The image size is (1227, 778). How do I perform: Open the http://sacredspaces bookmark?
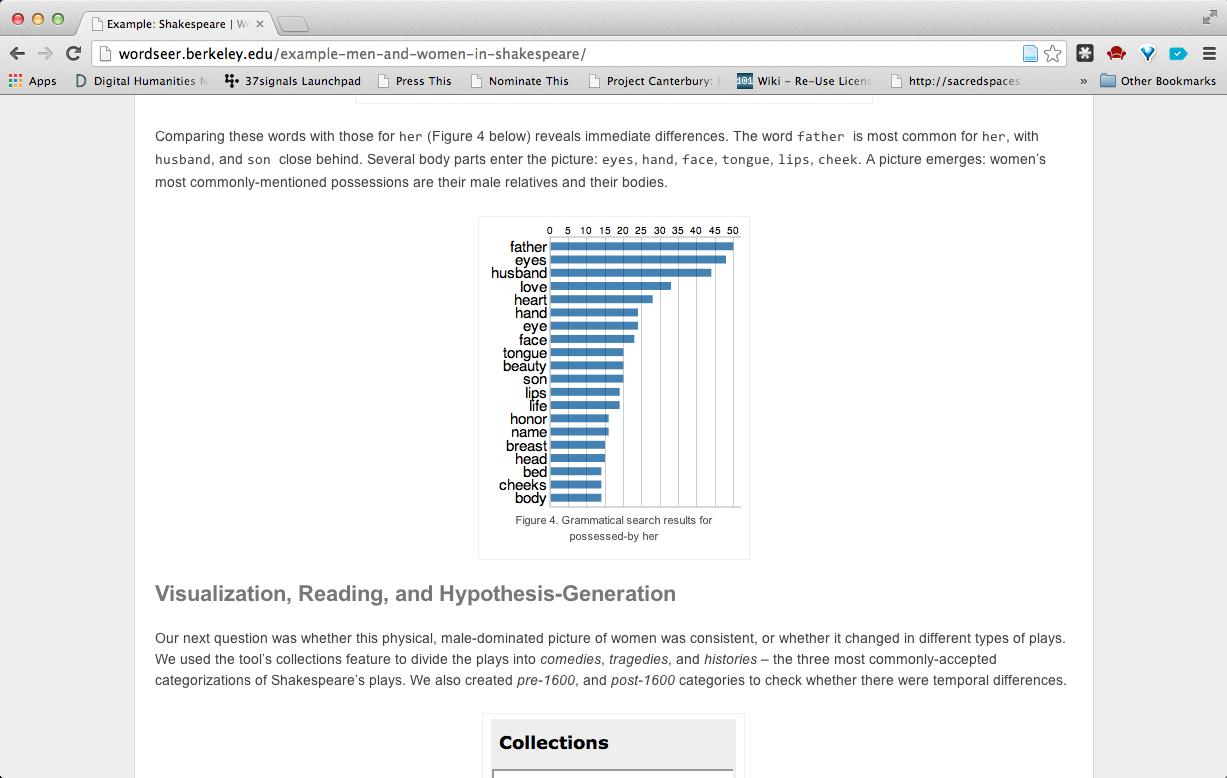coord(955,81)
